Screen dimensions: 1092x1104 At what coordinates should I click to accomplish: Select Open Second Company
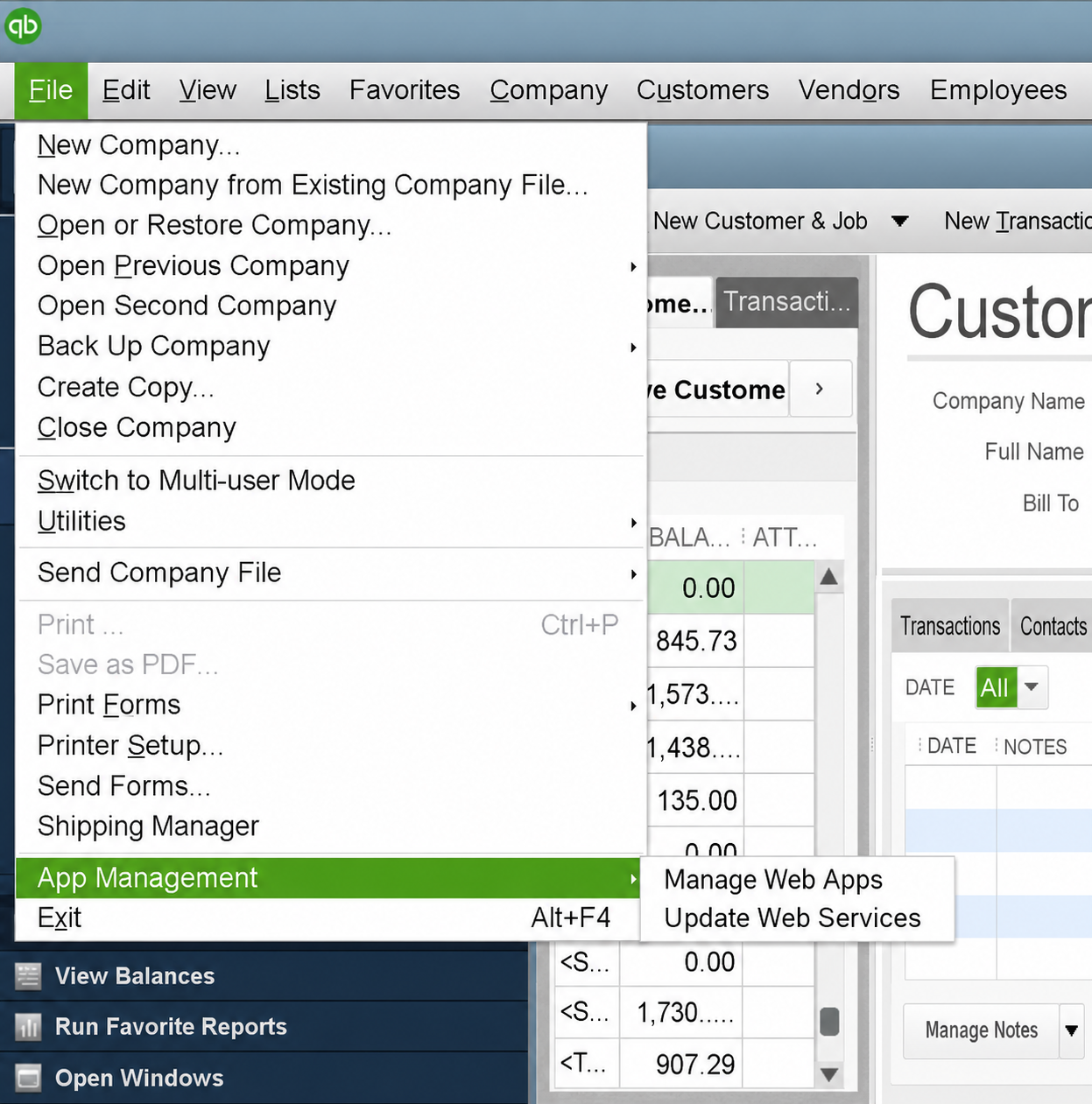pos(331,306)
